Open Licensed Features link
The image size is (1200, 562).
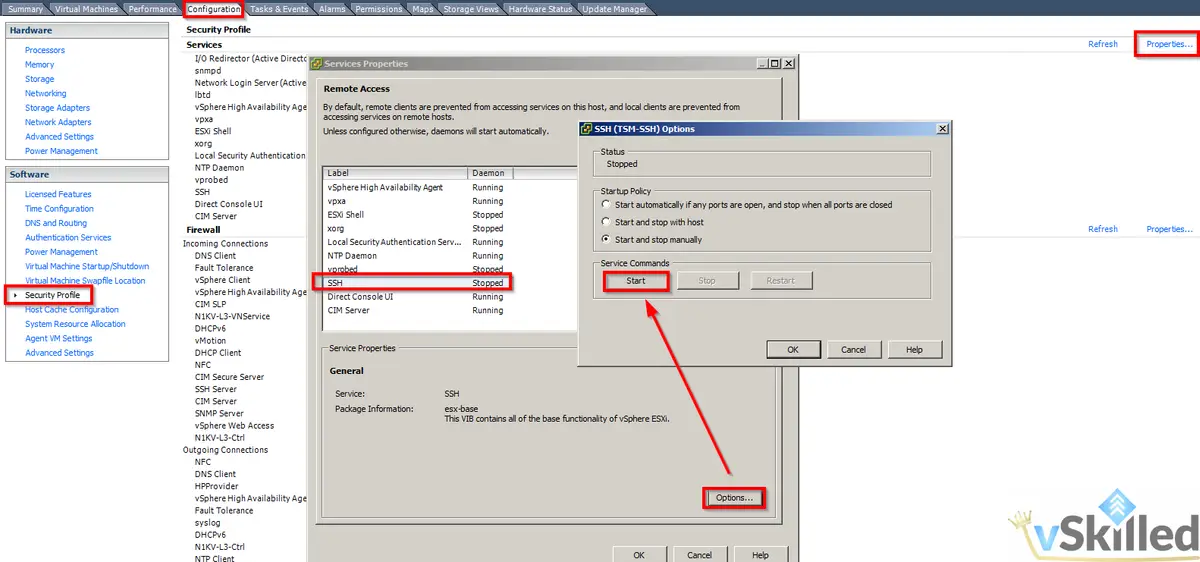click(x=58, y=195)
